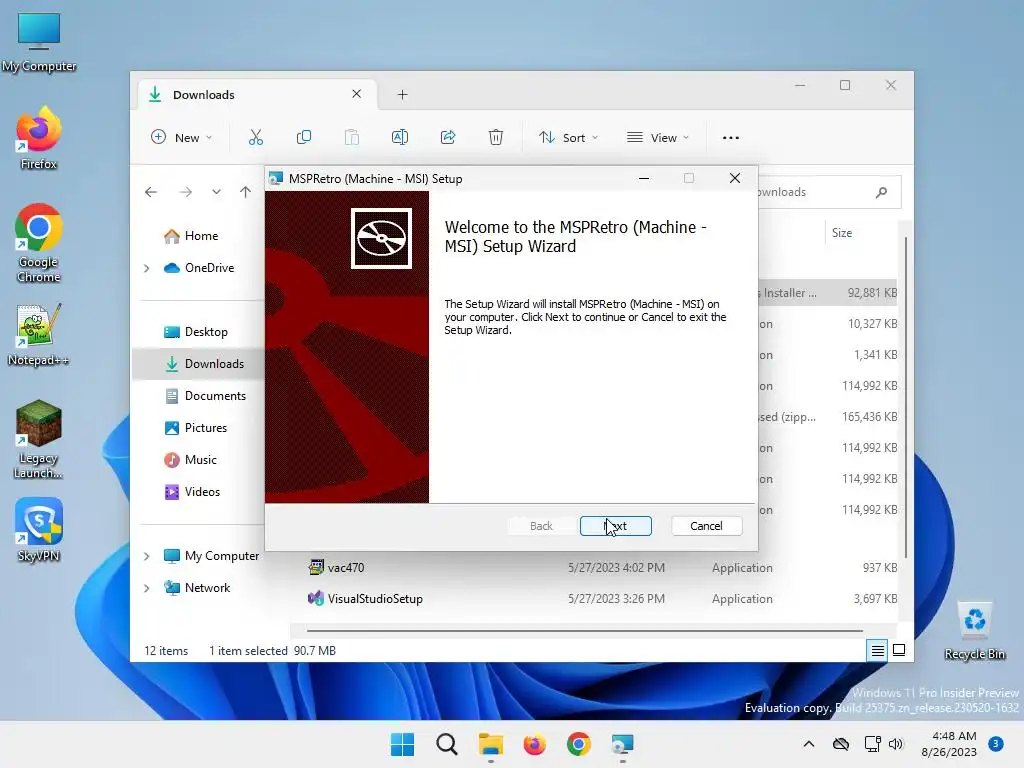This screenshot has width=1024, height=768.
Task: Minimize the MSPRetro Setup dialog
Action: point(643,178)
